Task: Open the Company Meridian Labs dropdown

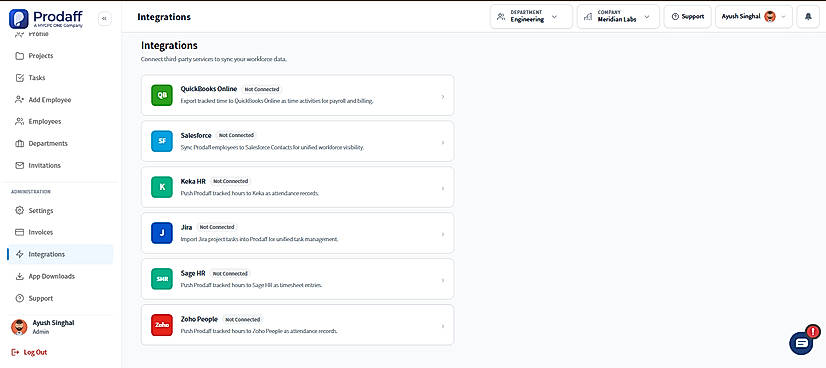Action: click(618, 17)
